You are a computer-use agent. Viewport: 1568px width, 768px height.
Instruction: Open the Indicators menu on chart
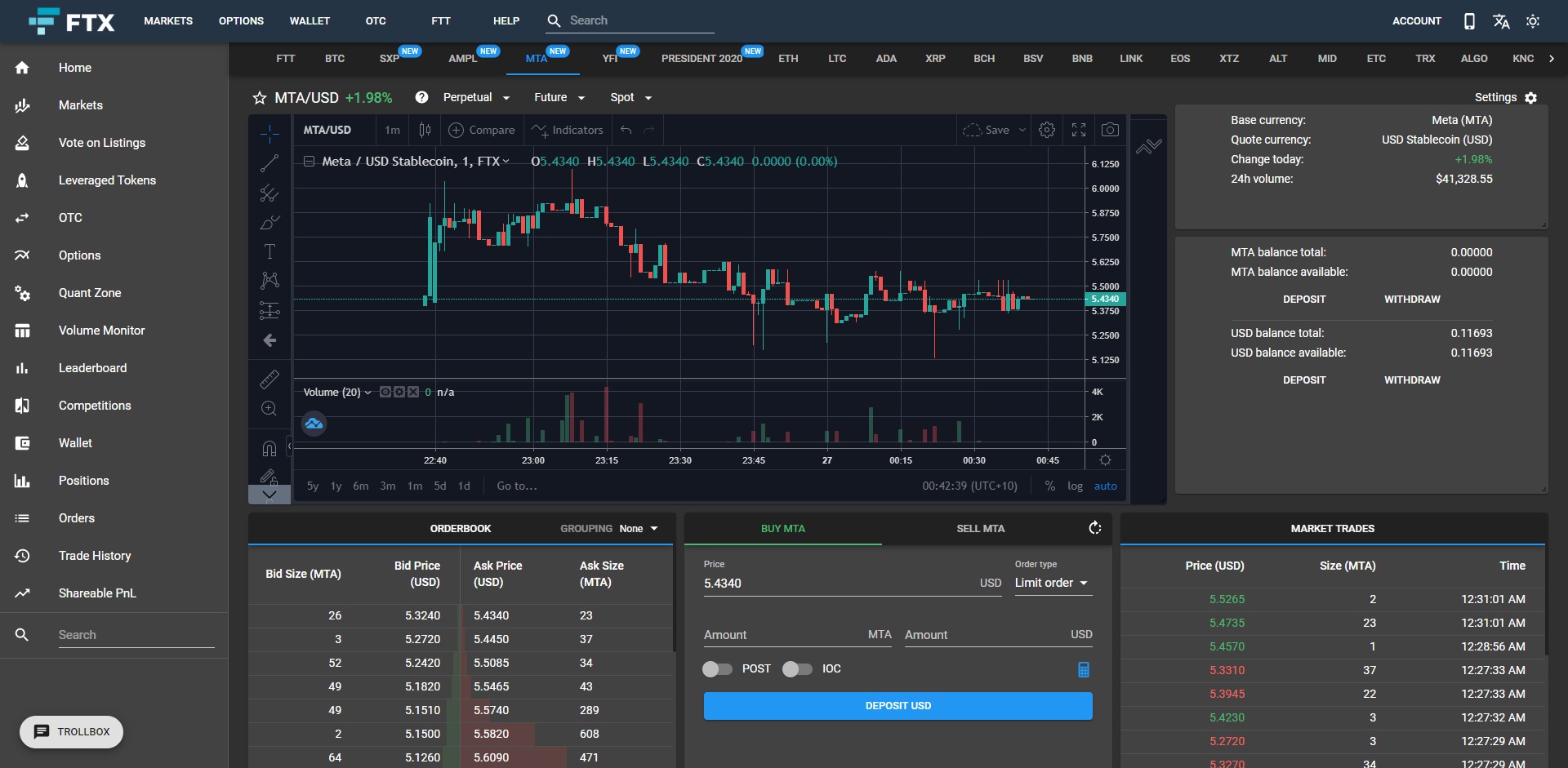(x=568, y=130)
